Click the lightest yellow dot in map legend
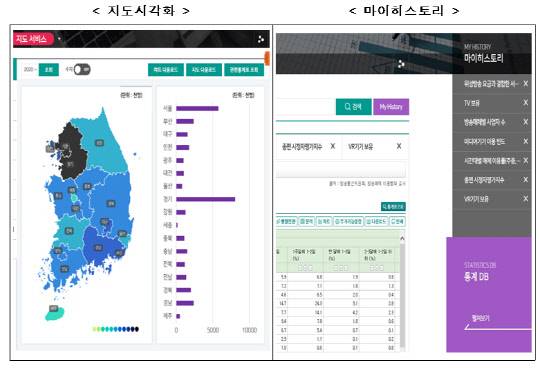This screenshot has width=540, height=368. tap(94, 329)
